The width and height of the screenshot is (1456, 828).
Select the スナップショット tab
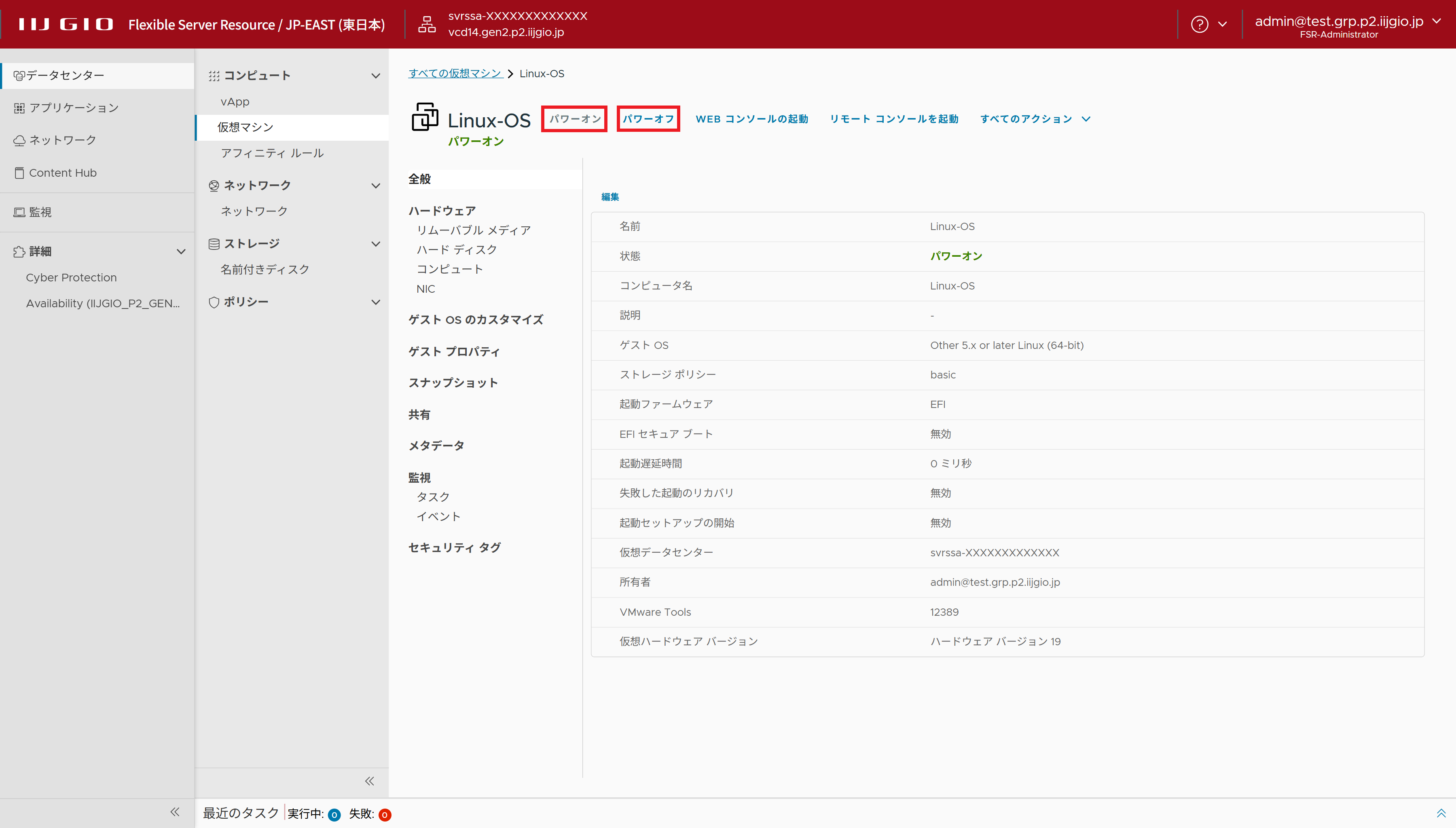click(x=453, y=383)
